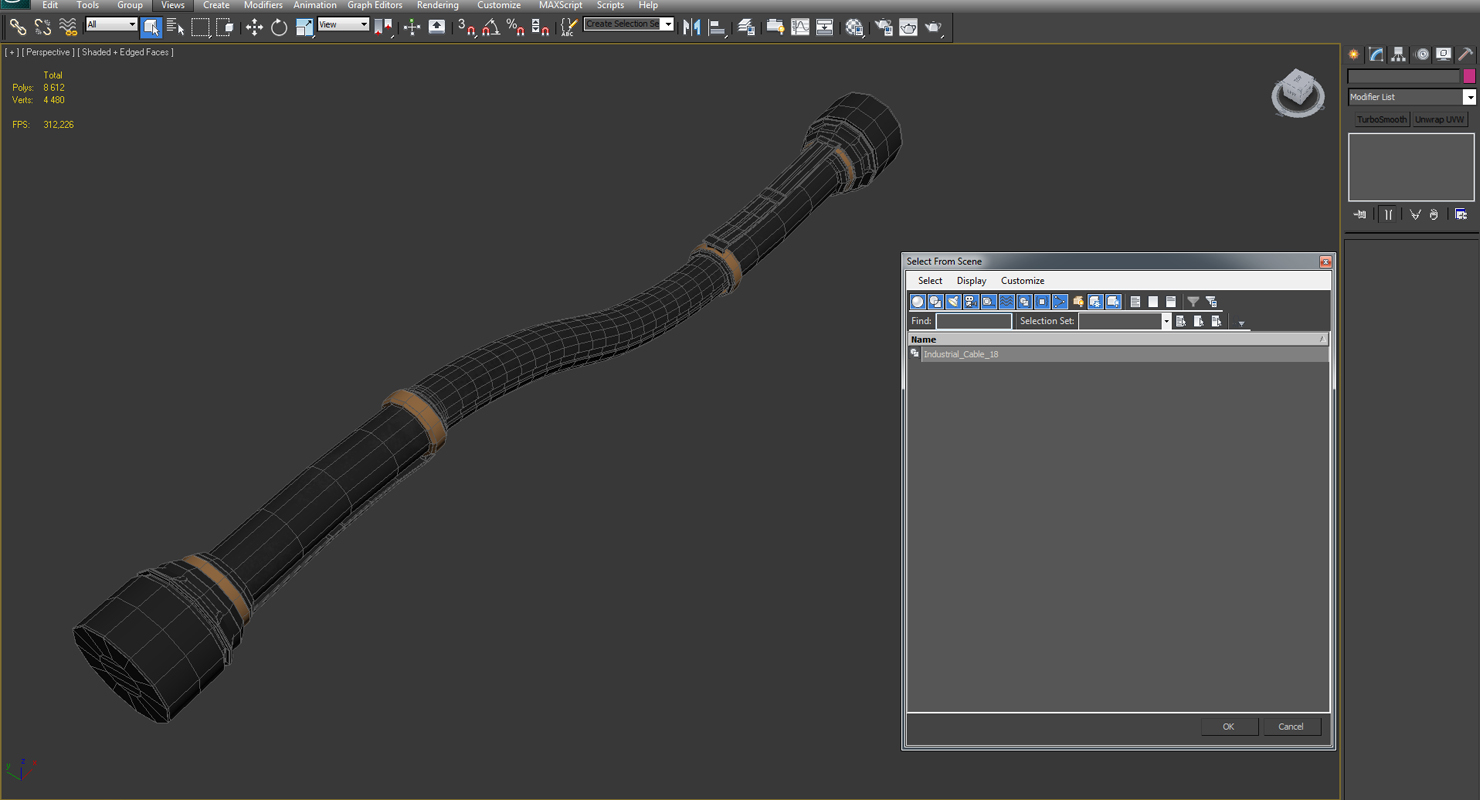1480x800 pixels.
Task: Open the Rendering menu
Action: (x=437, y=5)
